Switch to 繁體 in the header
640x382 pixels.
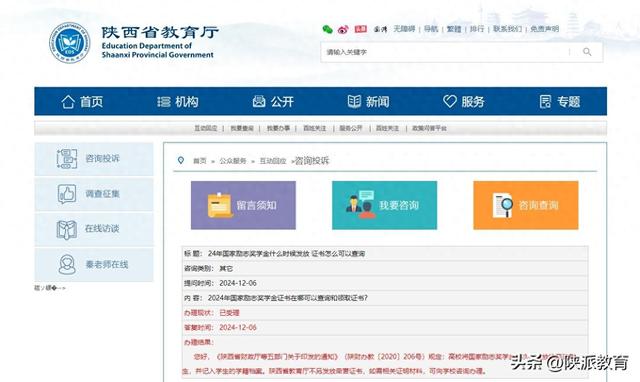pos(454,29)
